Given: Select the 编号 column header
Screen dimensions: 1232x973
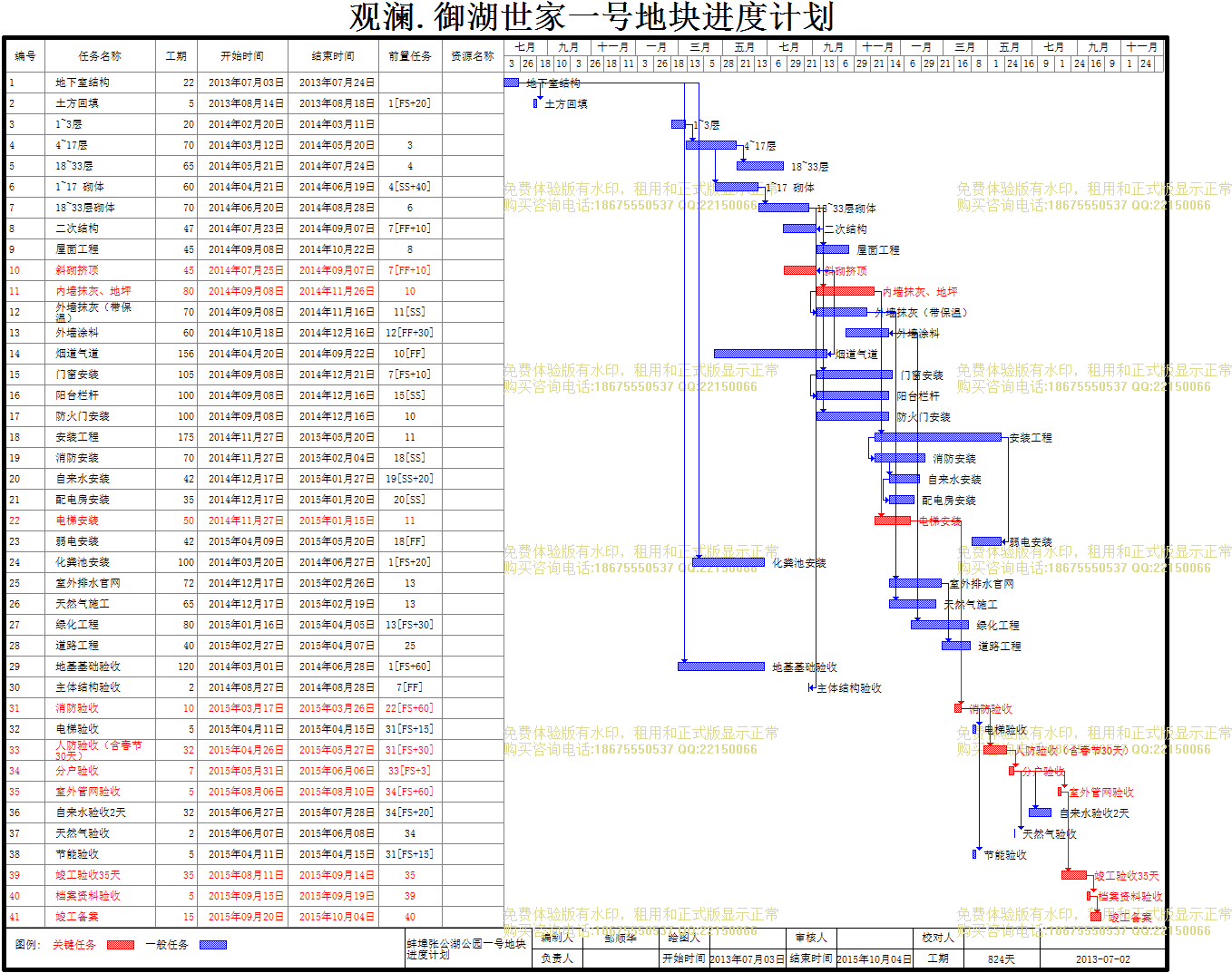Looking at the screenshot, I should 25,56.
